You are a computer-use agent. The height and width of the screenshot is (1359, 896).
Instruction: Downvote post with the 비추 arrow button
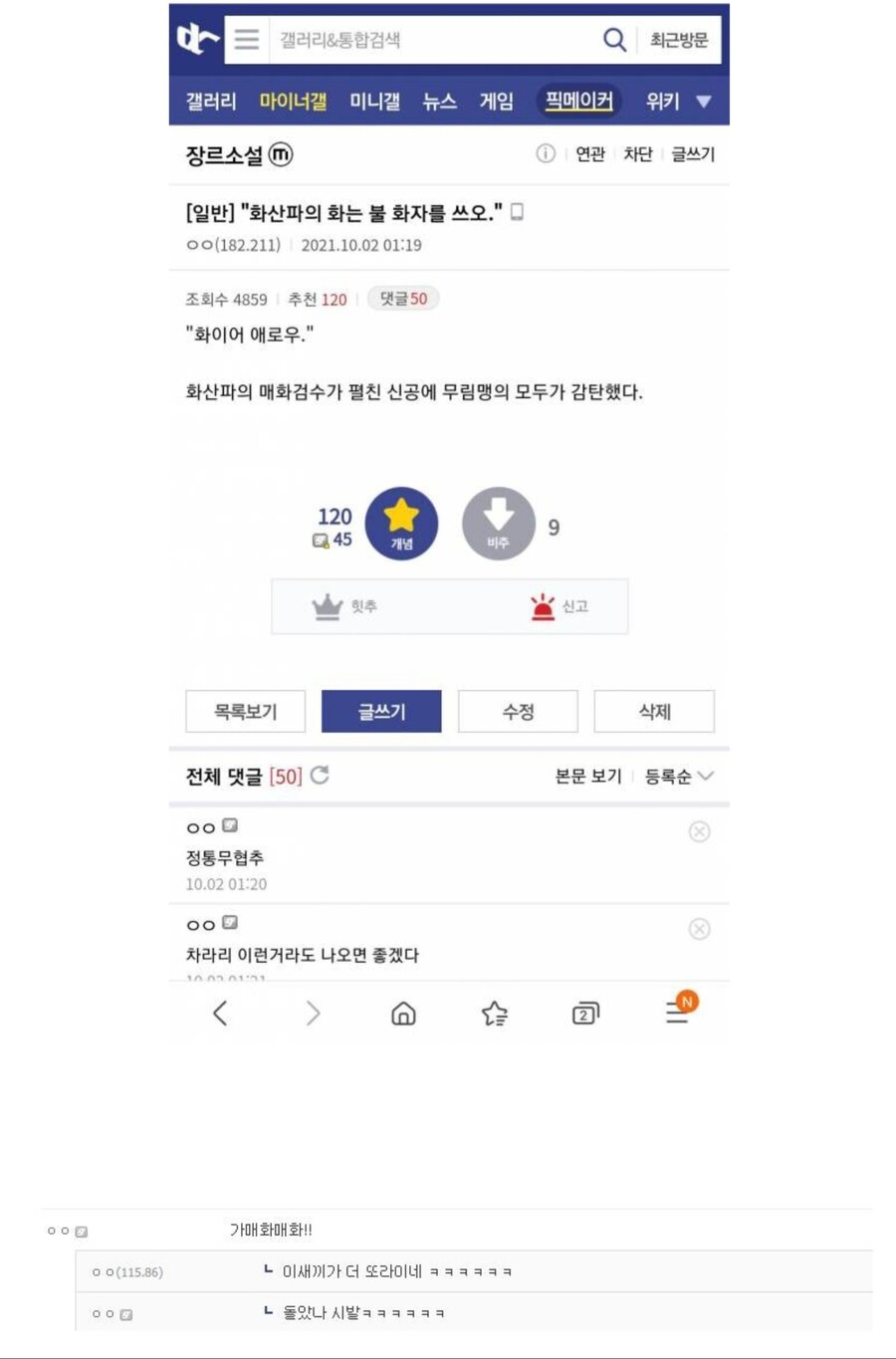tap(498, 524)
